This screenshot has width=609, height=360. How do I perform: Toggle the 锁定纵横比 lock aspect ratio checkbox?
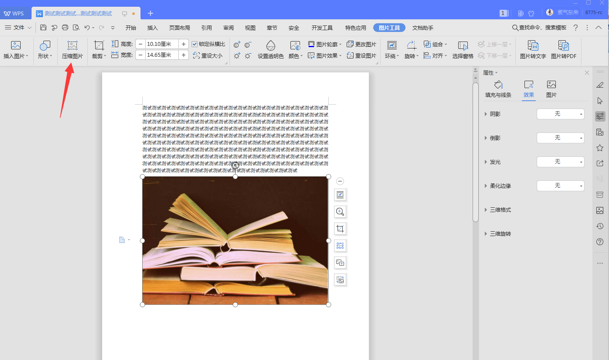tap(195, 44)
